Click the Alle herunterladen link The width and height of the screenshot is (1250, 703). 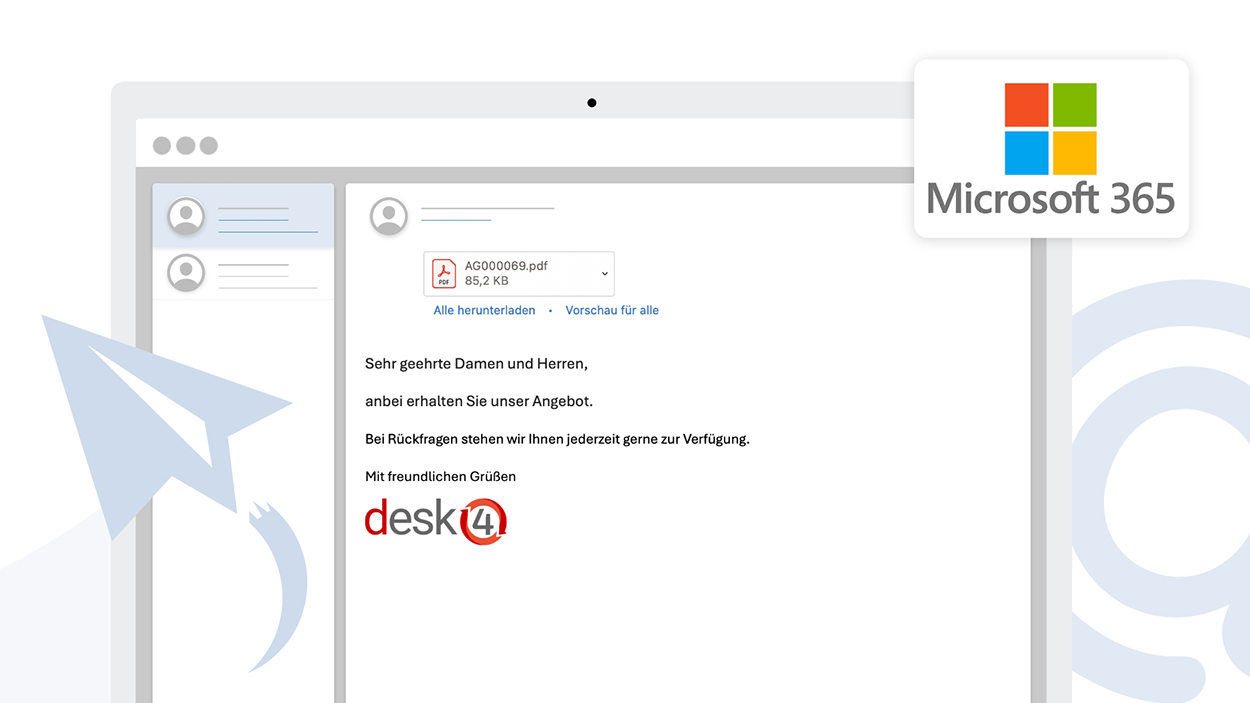[484, 311]
